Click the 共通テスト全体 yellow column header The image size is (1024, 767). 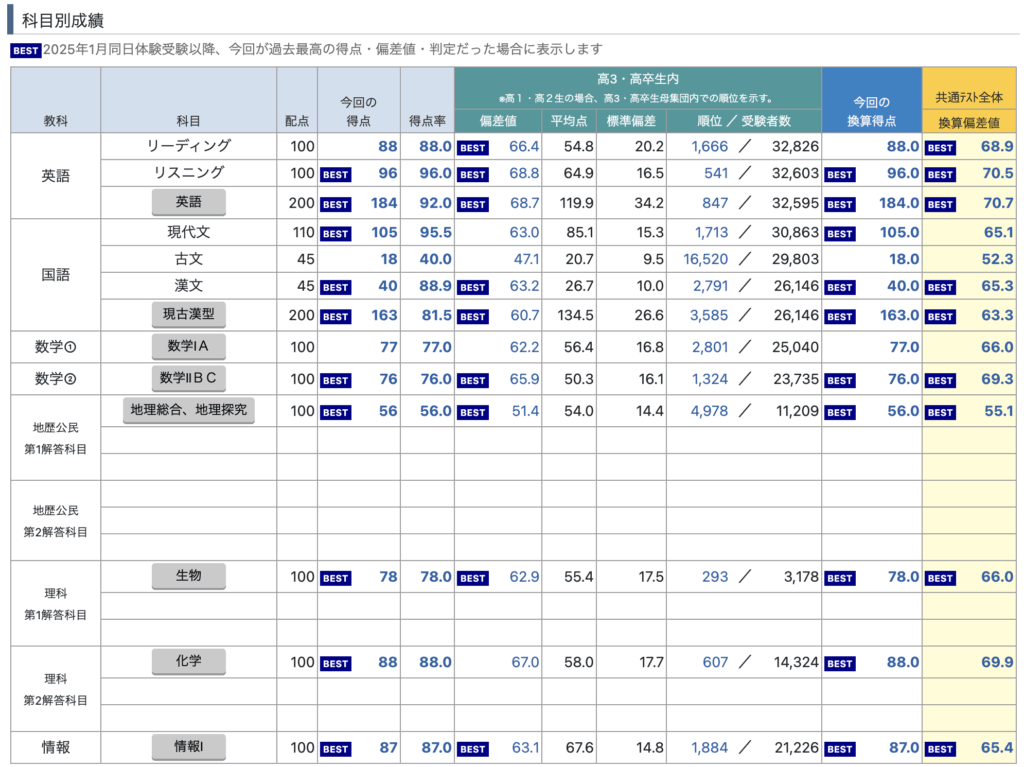[x=969, y=98]
